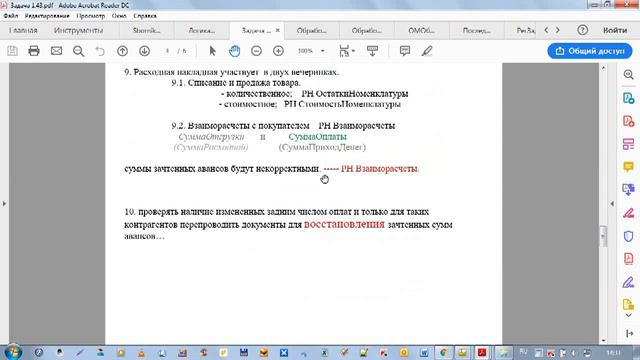Open the Windows Start button
The image size is (640, 360).
pyautogui.click(x=12, y=352)
